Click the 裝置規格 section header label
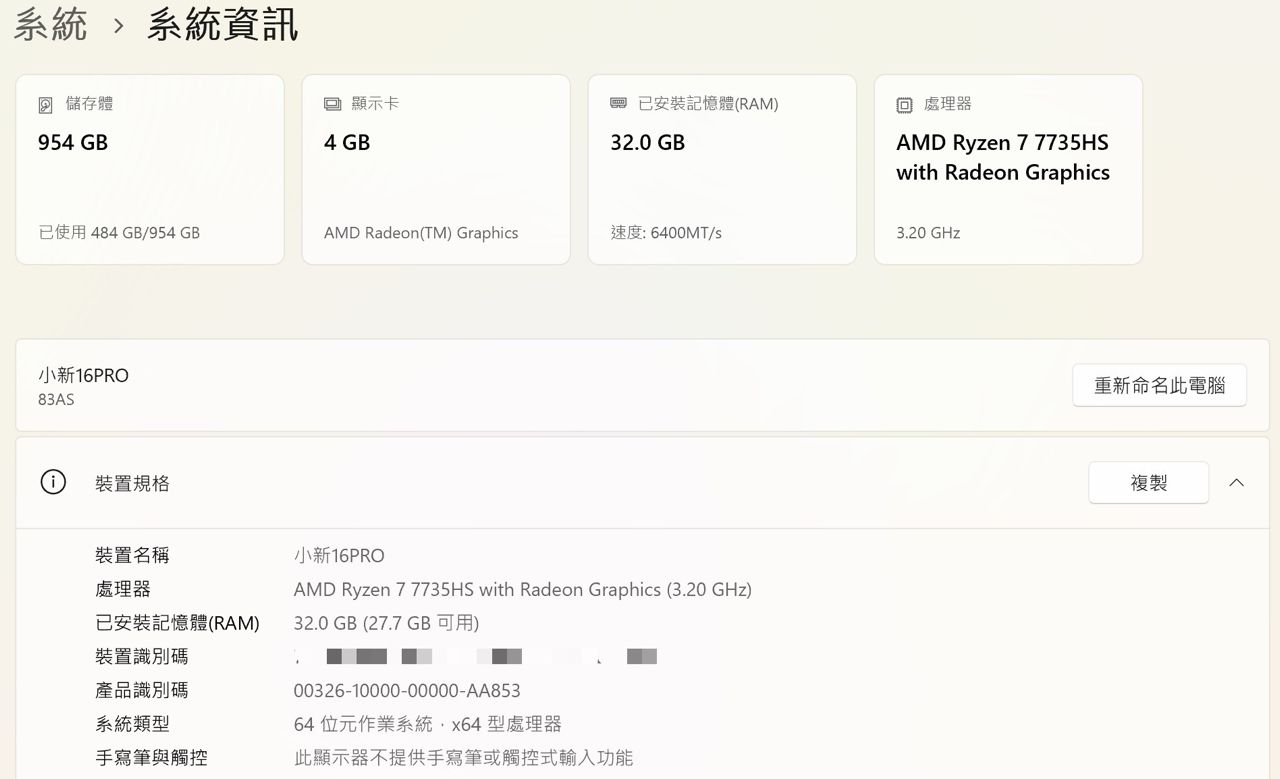1280x779 pixels. pos(132,484)
